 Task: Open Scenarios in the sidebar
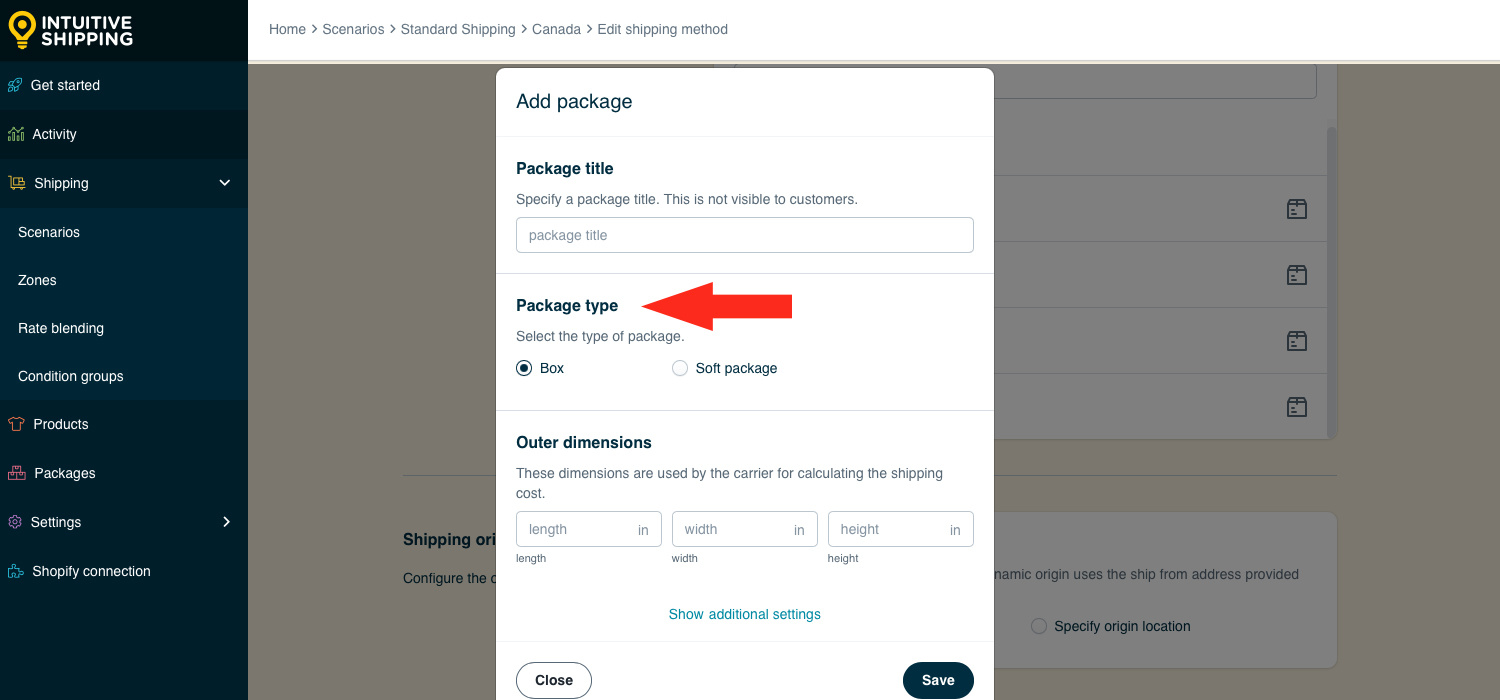(49, 232)
